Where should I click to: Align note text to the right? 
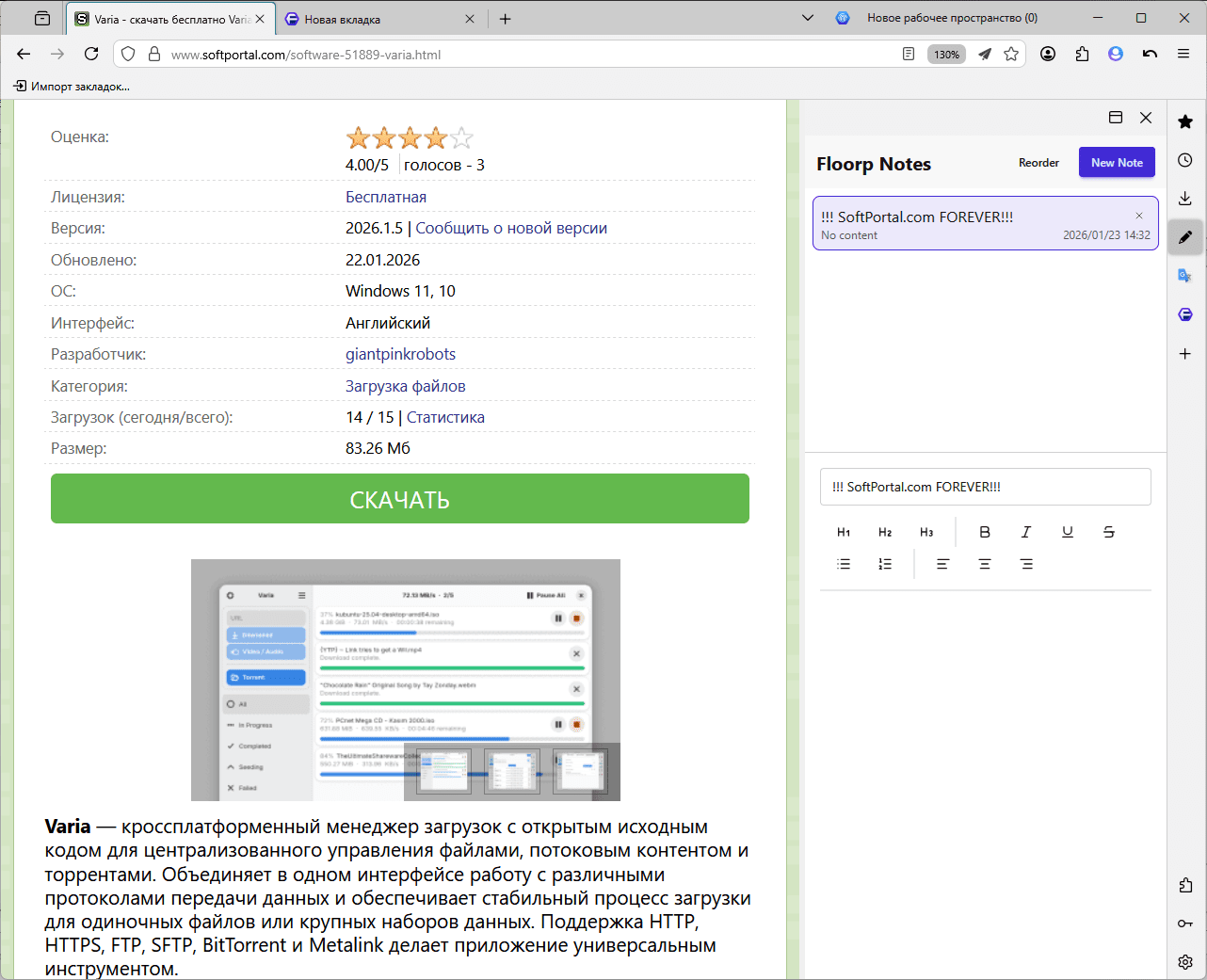click(1026, 564)
